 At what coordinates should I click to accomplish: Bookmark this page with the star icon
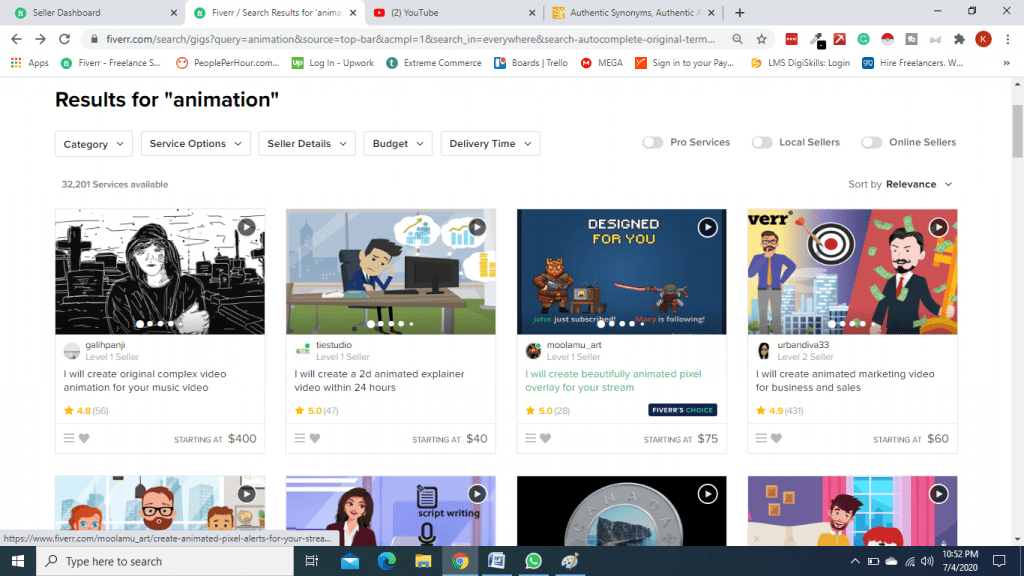[761, 39]
